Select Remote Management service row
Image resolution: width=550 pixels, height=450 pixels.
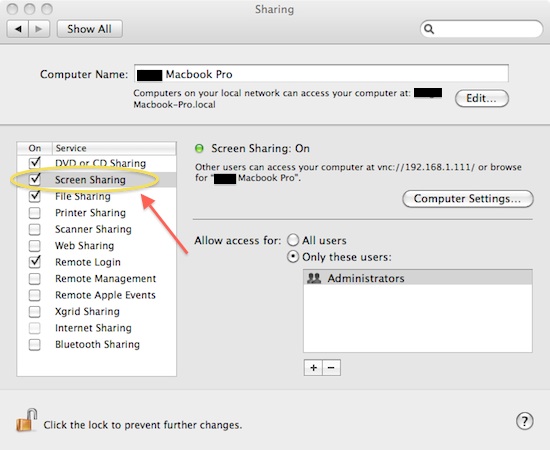pyautogui.click(x=96, y=278)
